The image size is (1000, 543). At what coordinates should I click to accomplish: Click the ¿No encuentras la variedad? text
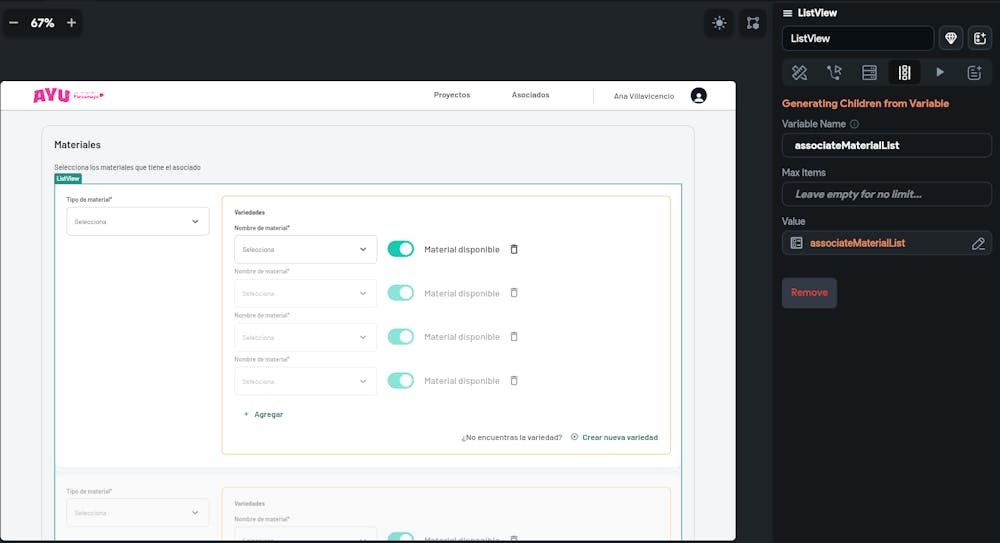512,438
